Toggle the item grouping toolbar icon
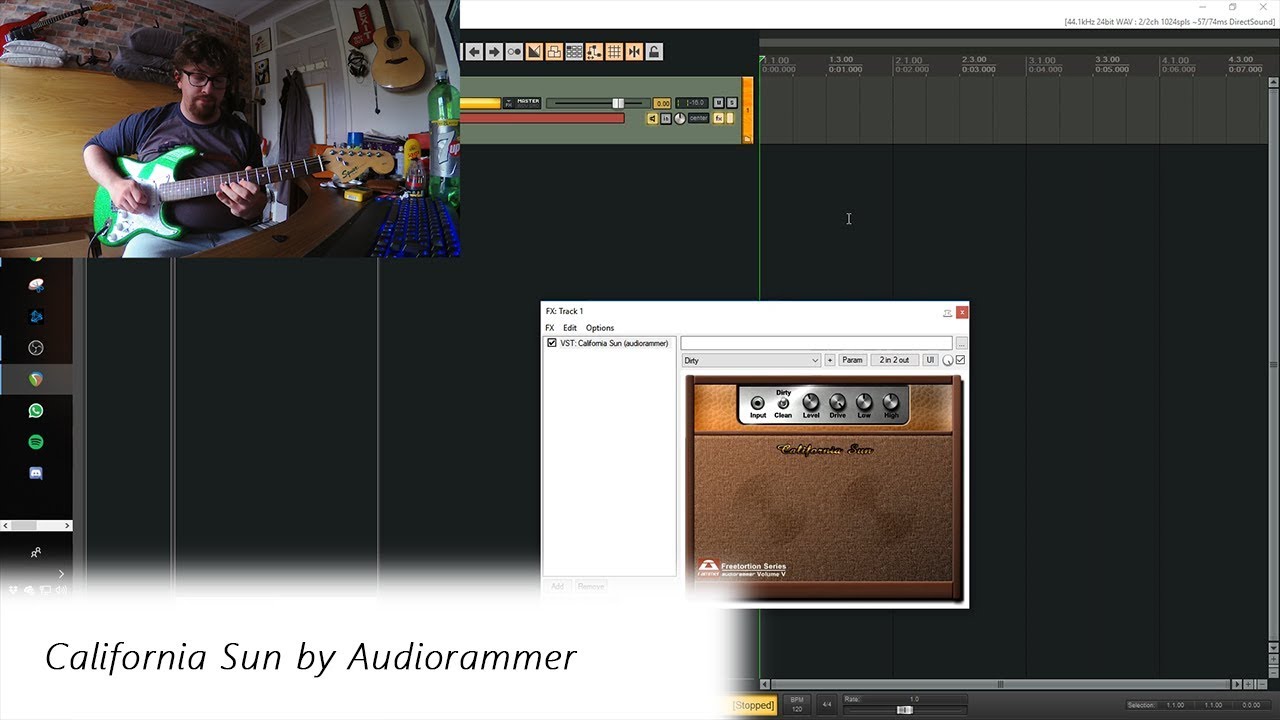The height and width of the screenshot is (720, 1280). coord(554,51)
